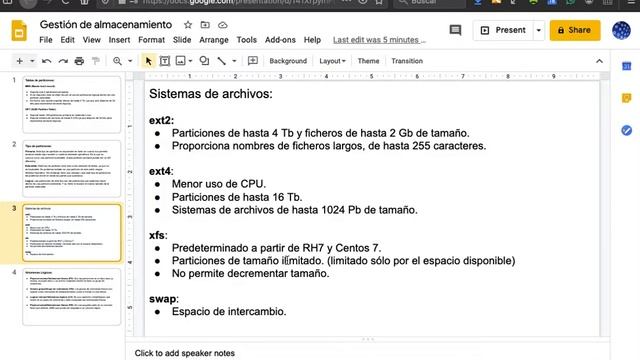Click the Espacio de intercambio bullet
The height and width of the screenshot is (360, 640).
point(229,311)
